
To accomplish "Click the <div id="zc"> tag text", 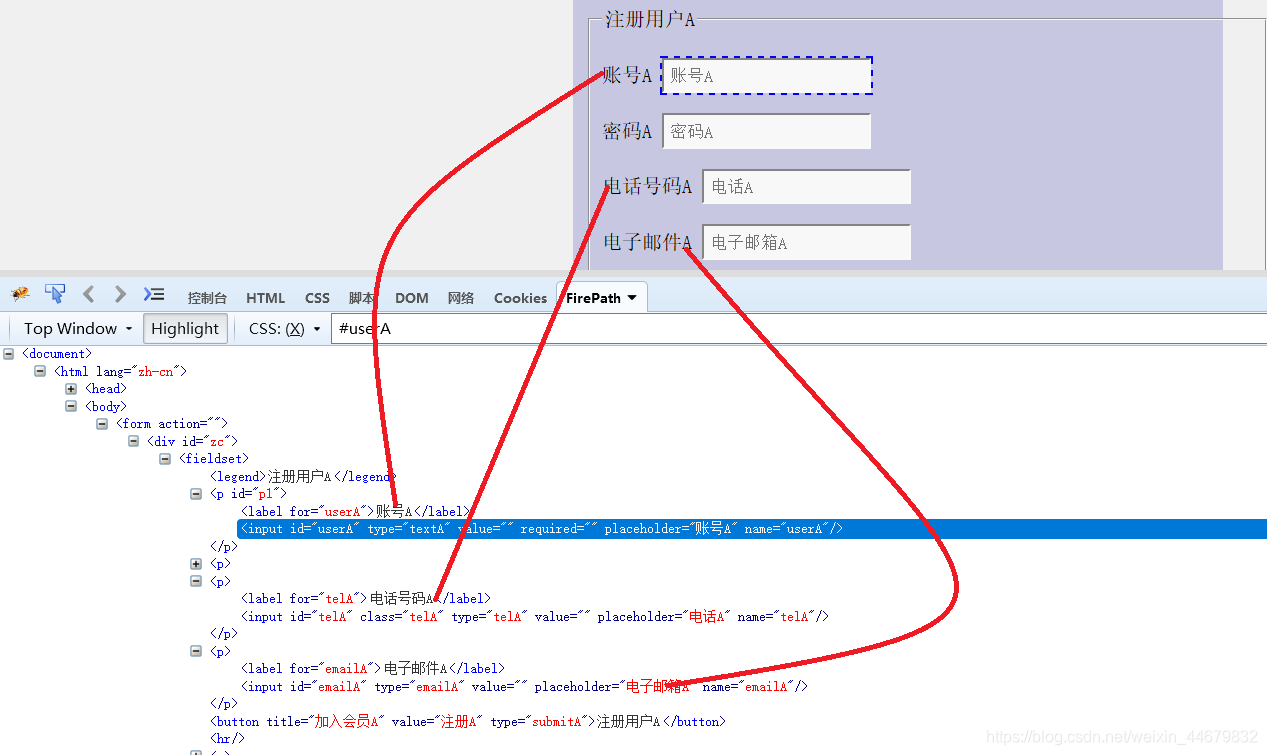I will [192, 441].
